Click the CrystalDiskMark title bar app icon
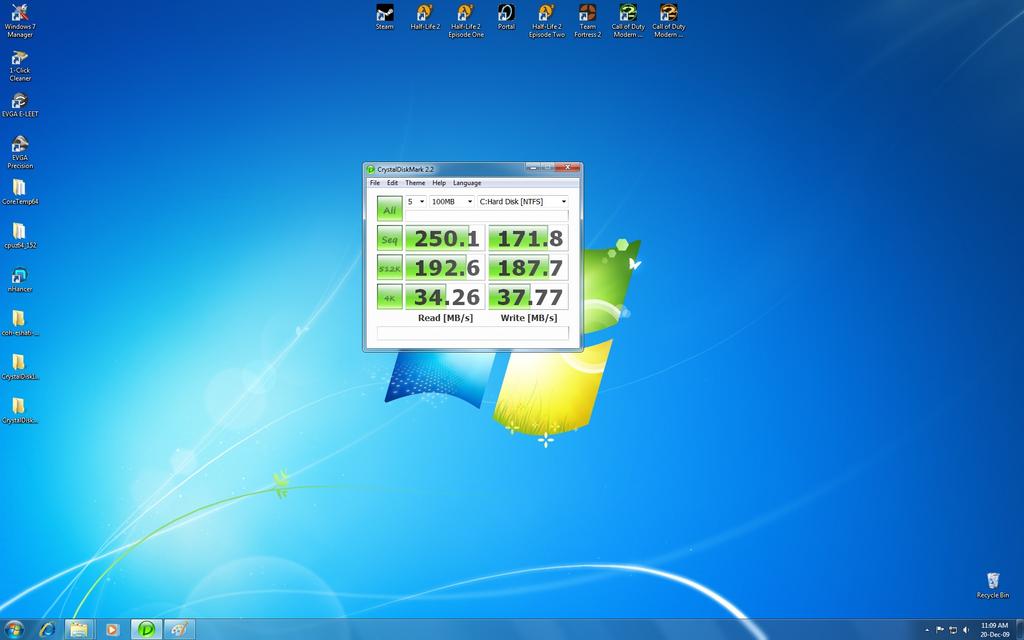Viewport: 1024px width, 640px height. [370, 170]
